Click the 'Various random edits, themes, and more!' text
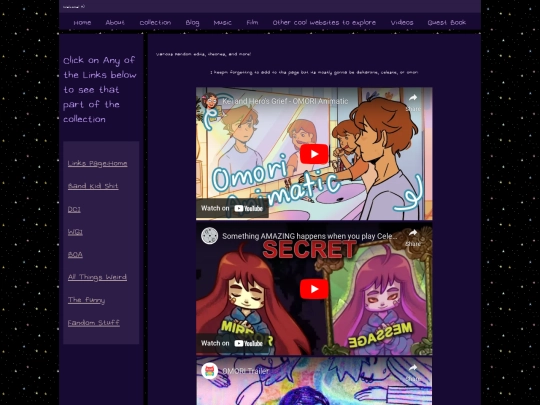540x405 pixels. pyautogui.click(x=203, y=54)
